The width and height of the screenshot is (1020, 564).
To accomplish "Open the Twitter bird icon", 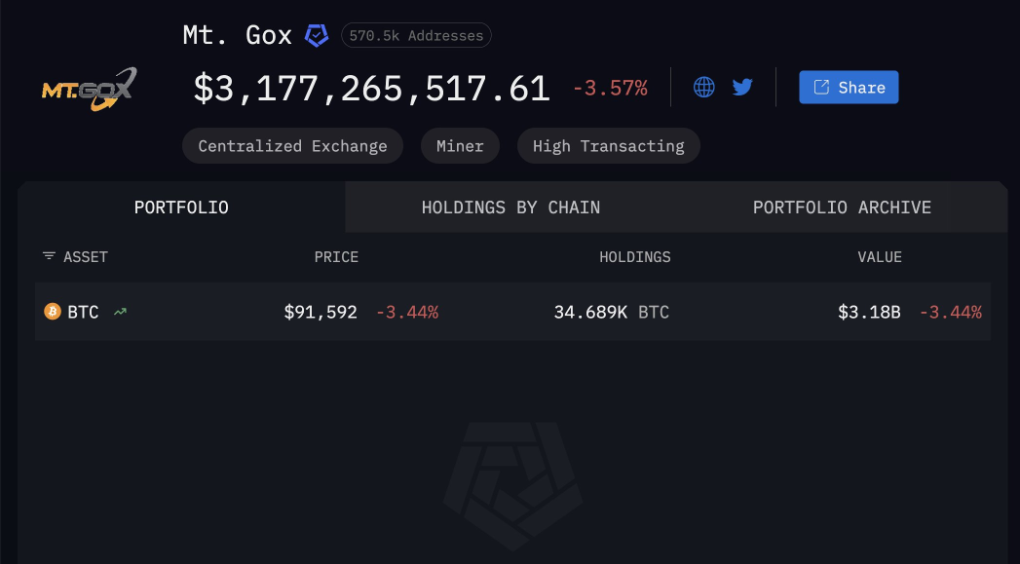I will [x=742, y=87].
